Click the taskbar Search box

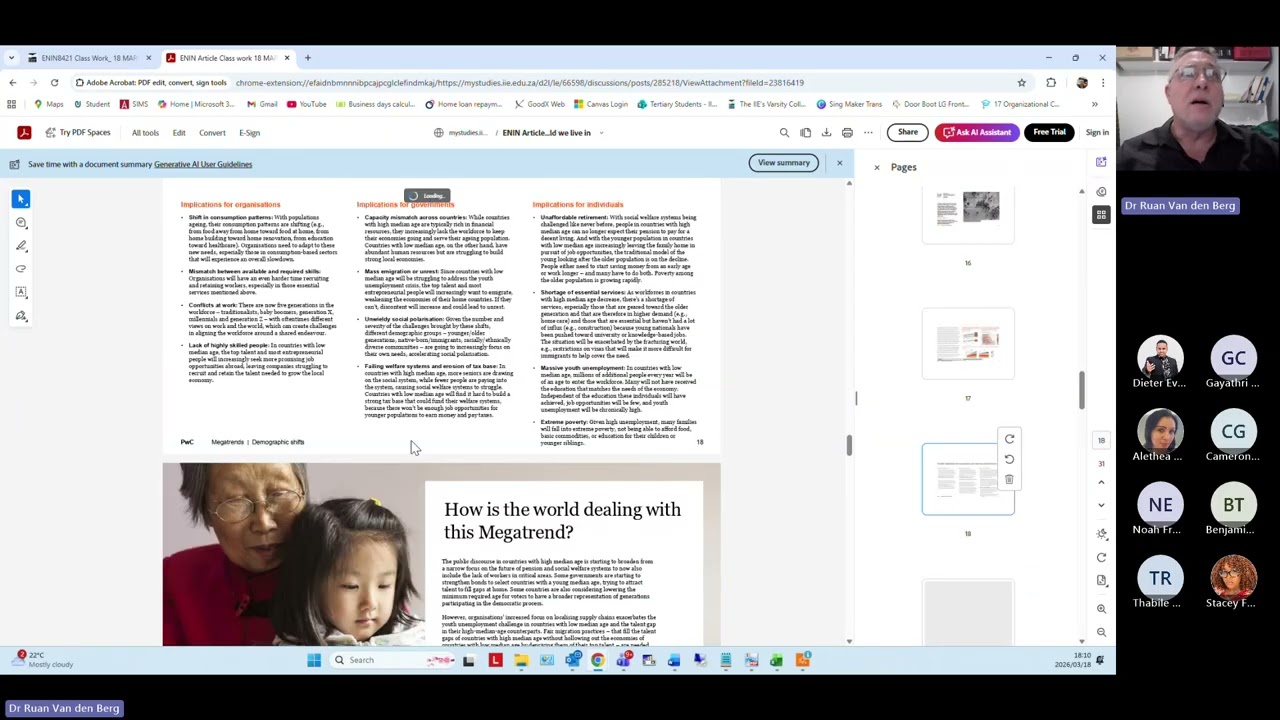392,660
